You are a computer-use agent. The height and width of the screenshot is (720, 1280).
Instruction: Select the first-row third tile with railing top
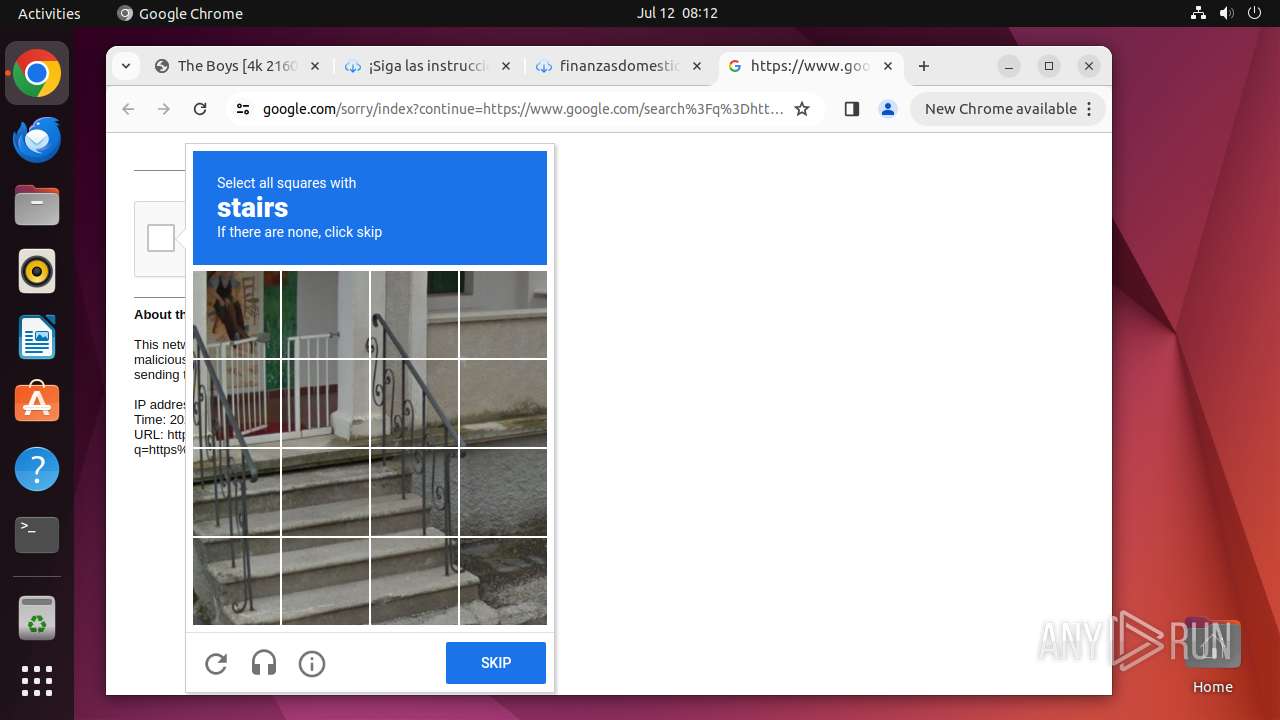click(414, 314)
